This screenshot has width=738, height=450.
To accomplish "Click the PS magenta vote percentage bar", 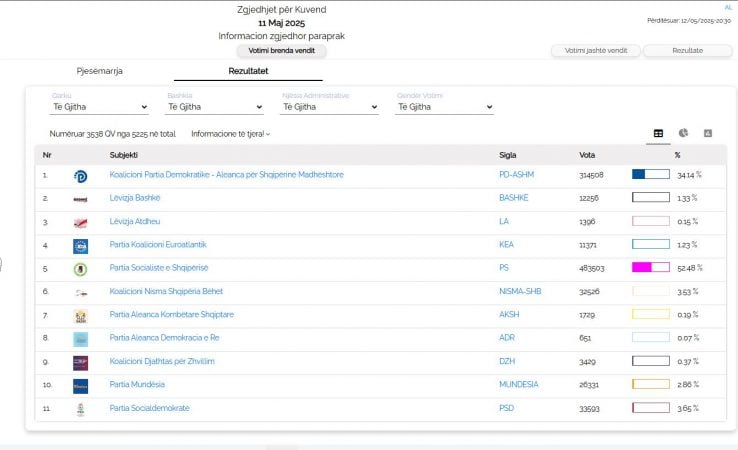I will (x=650, y=268).
